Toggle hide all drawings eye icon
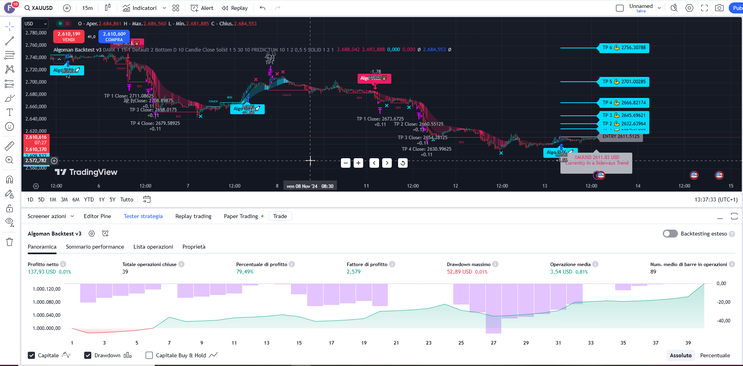This screenshot has height=366, width=743. click(x=9, y=222)
